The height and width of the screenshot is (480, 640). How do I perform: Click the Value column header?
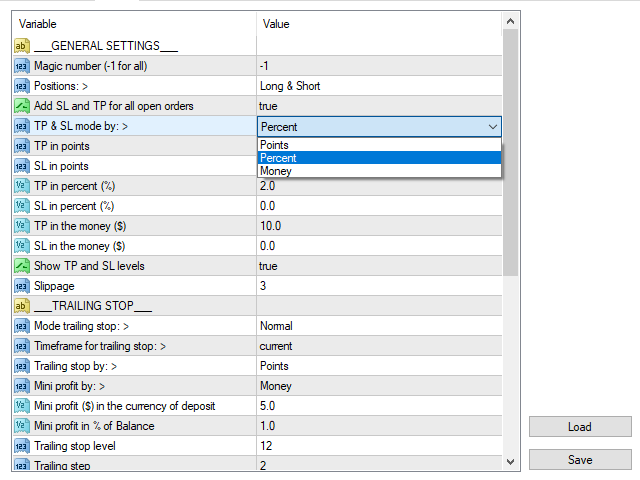click(x=379, y=24)
